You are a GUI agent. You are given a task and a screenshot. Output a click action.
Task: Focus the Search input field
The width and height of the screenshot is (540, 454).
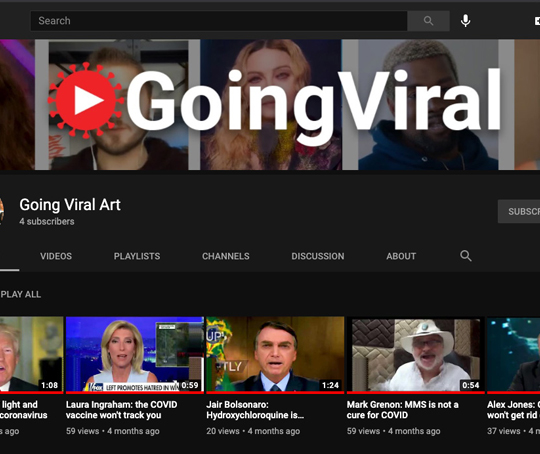coord(219,21)
